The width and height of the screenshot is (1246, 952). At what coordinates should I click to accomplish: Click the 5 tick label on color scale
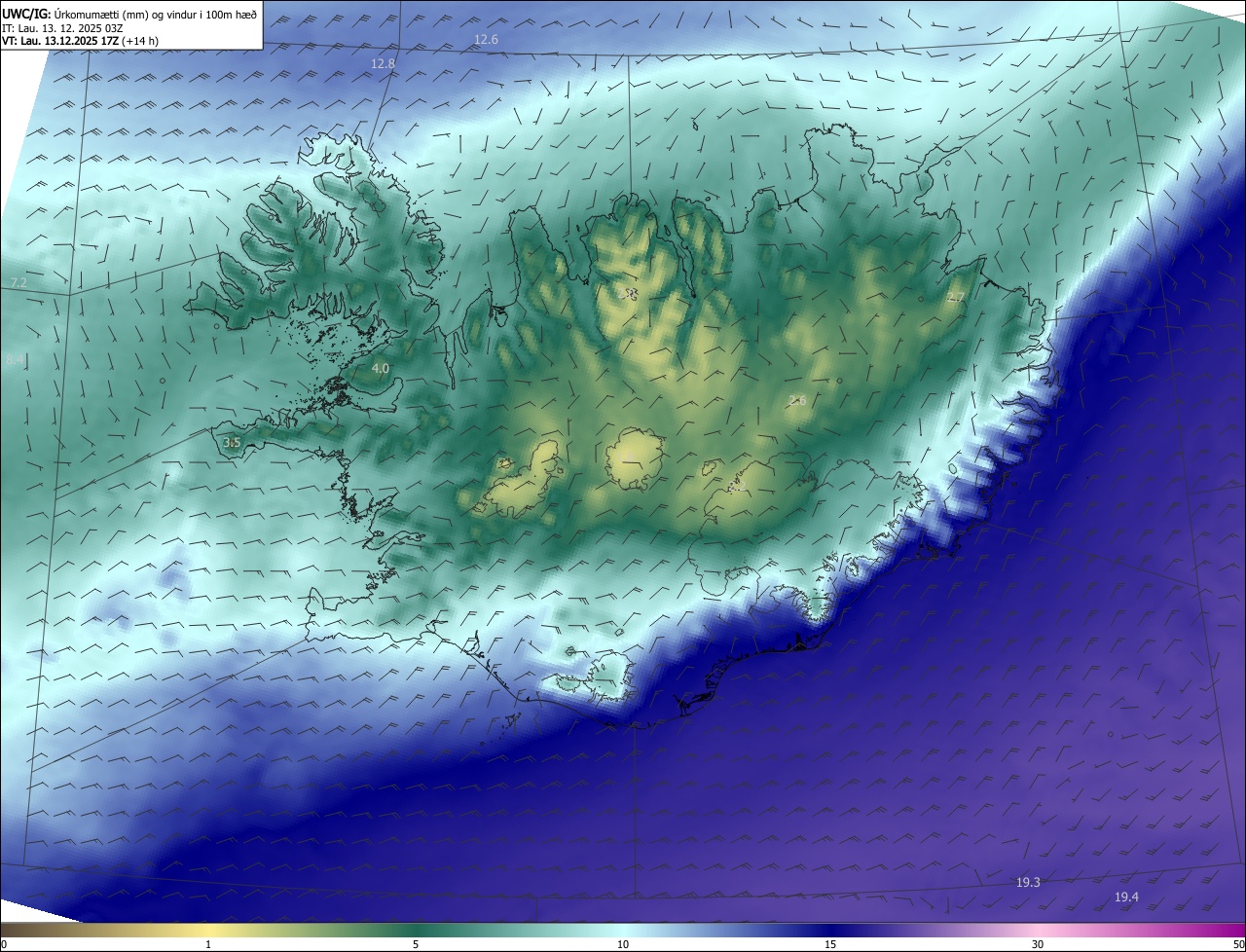click(416, 945)
